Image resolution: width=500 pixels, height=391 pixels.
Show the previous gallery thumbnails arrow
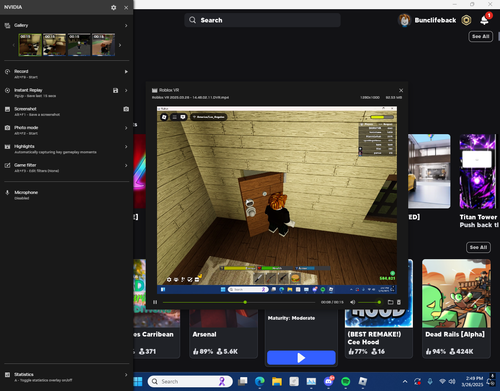pyautogui.click(x=14, y=45)
